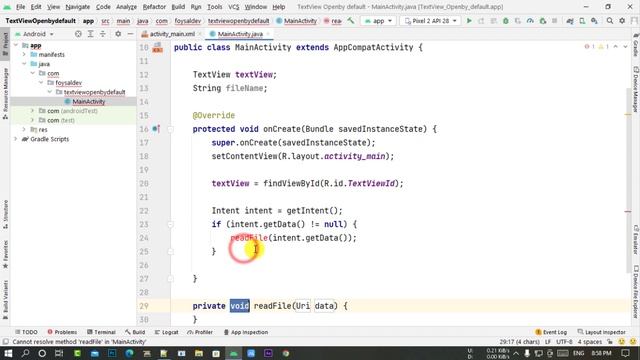
Task: Switch to activity_main.xml tab
Action: 172,34
